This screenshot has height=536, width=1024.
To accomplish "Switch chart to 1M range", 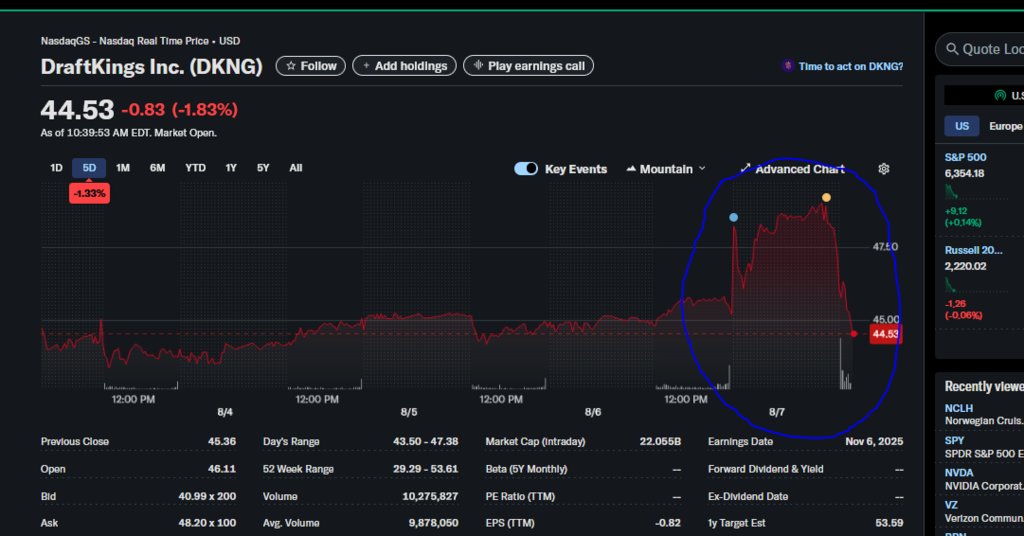I will tap(123, 168).
